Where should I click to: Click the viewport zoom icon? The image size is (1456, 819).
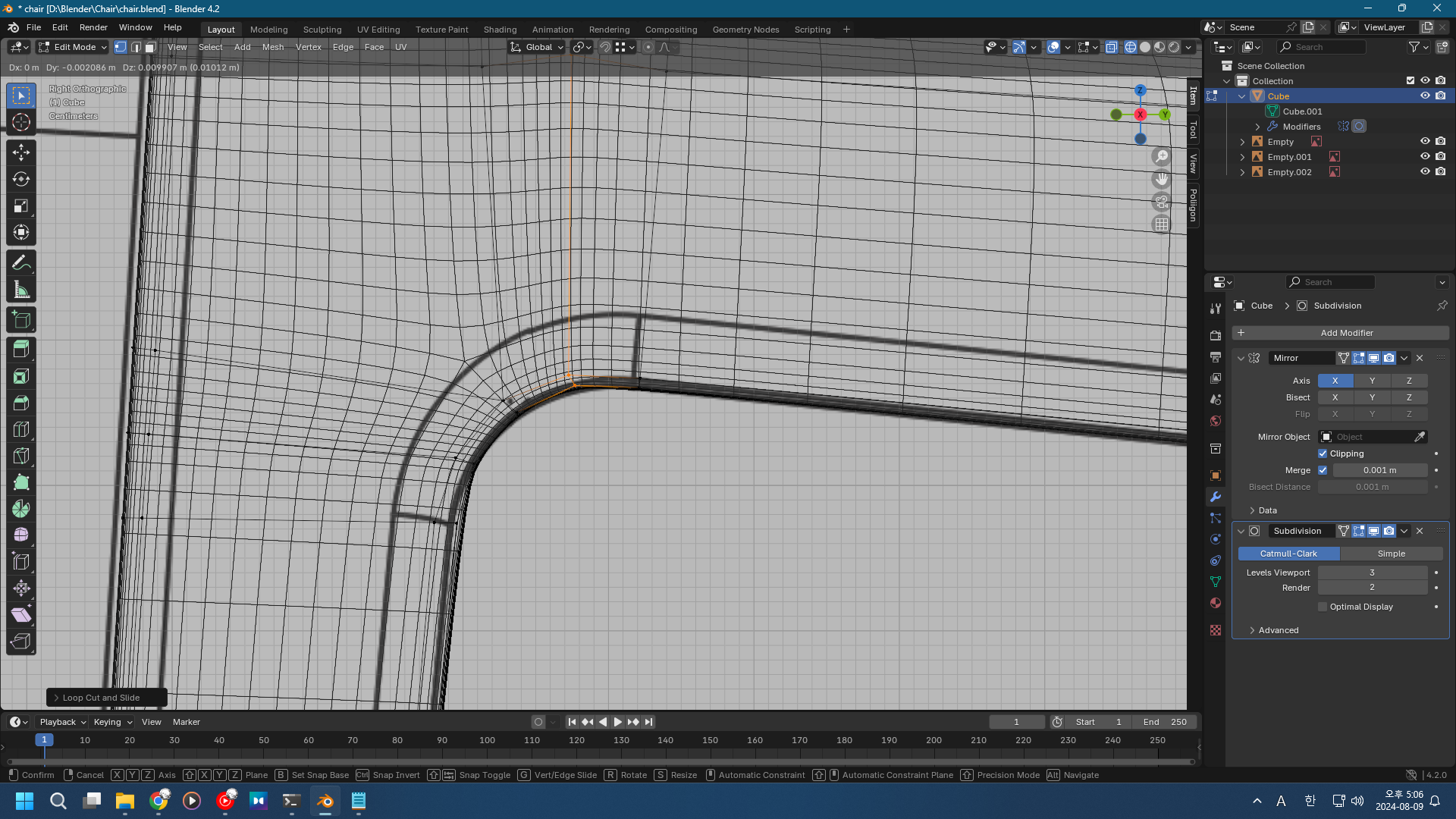(1162, 156)
